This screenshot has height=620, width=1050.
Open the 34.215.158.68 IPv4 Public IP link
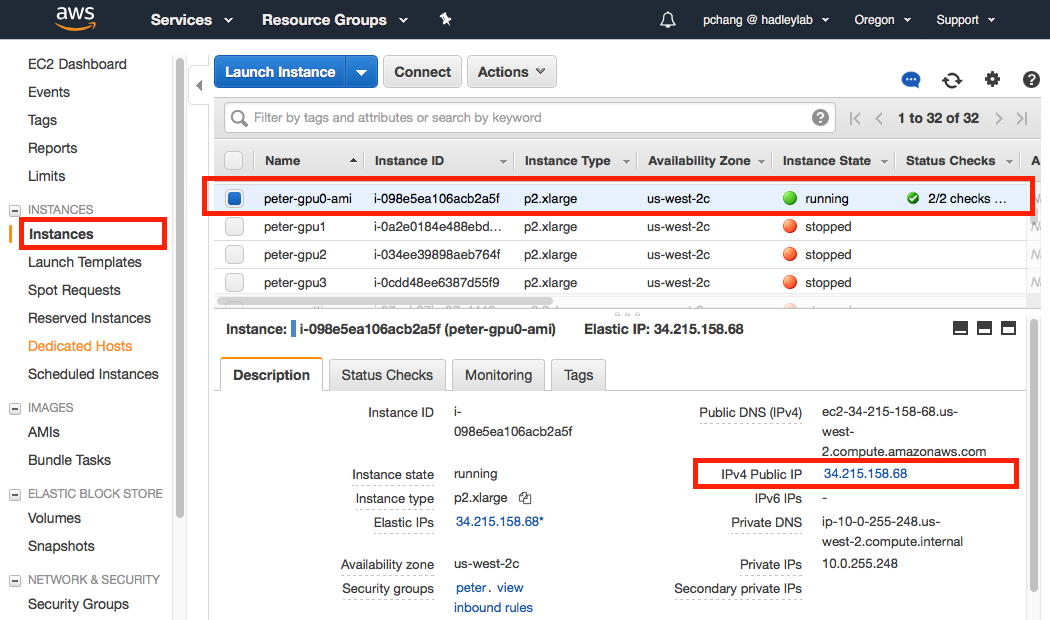click(x=865, y=473)
